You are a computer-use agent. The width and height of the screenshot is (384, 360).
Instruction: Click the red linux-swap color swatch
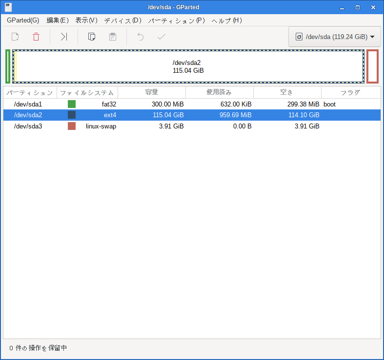[x=72, y=126]
